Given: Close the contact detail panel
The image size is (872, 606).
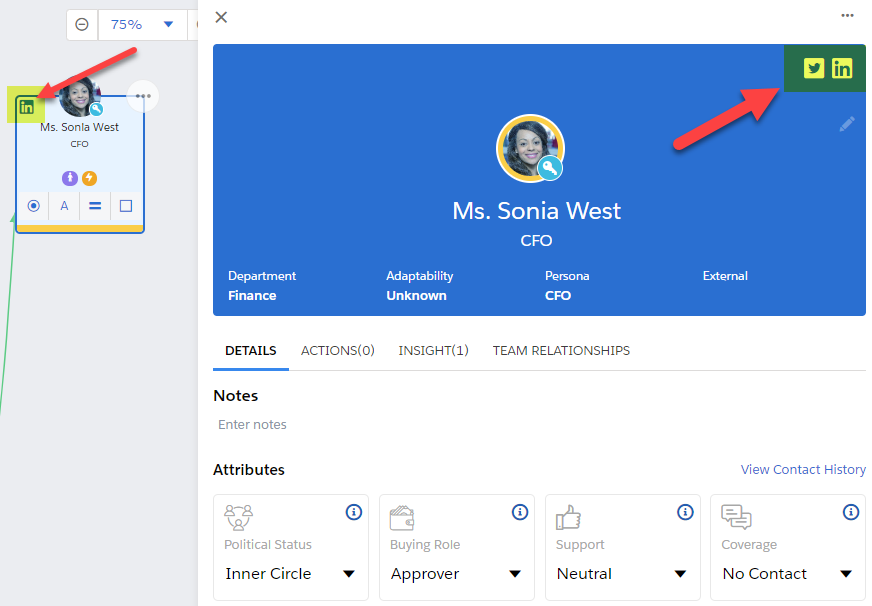Looking at the screenshot, I should tap(221, 17).
